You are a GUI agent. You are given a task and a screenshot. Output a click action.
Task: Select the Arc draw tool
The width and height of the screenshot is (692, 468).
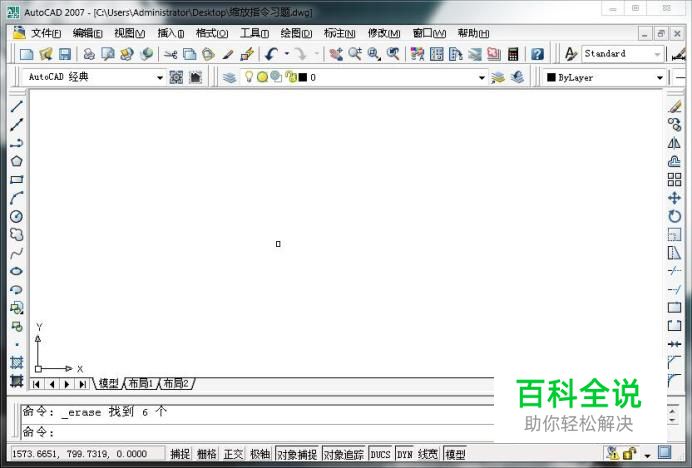point(16,198)
